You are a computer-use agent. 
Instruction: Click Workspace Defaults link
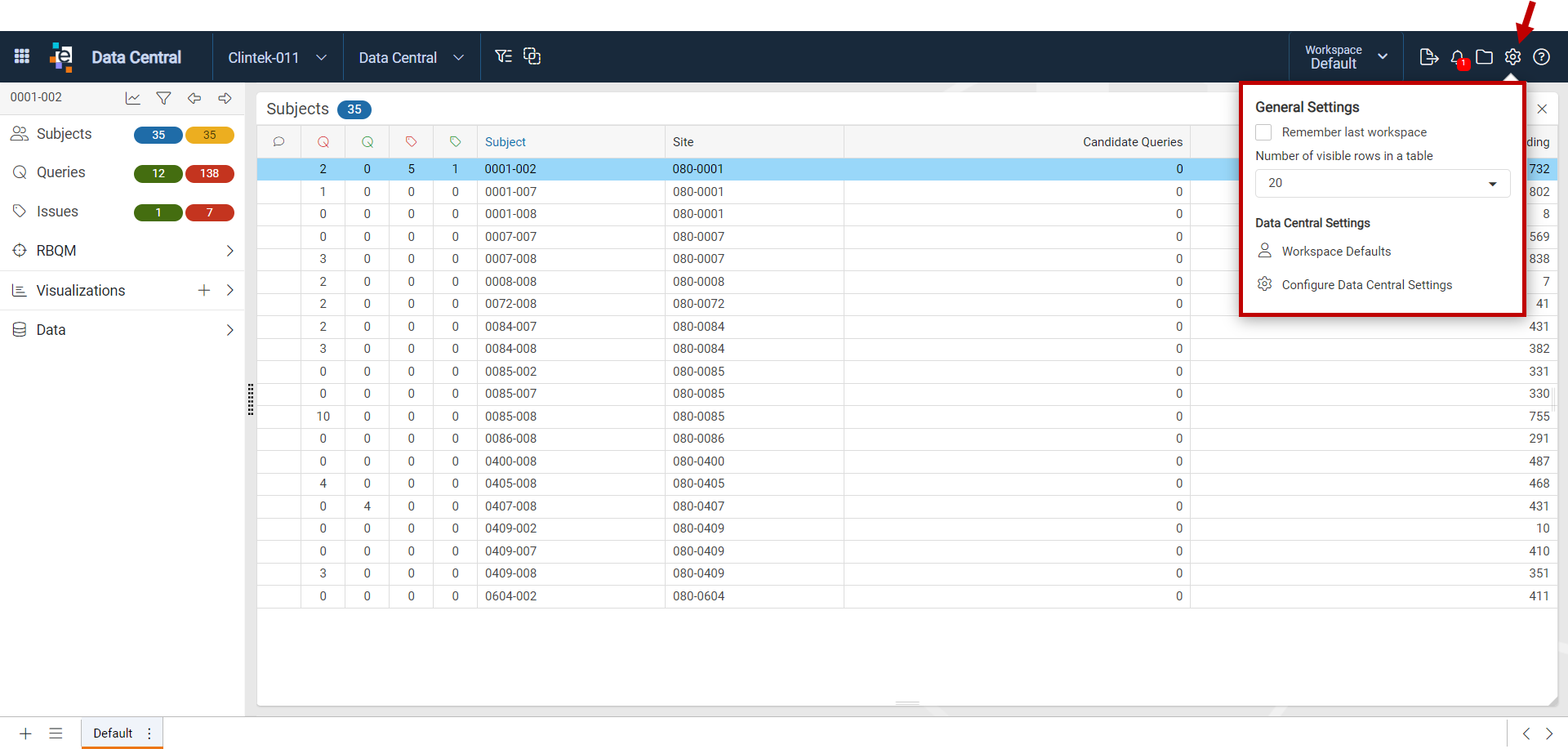(1336, 252)
